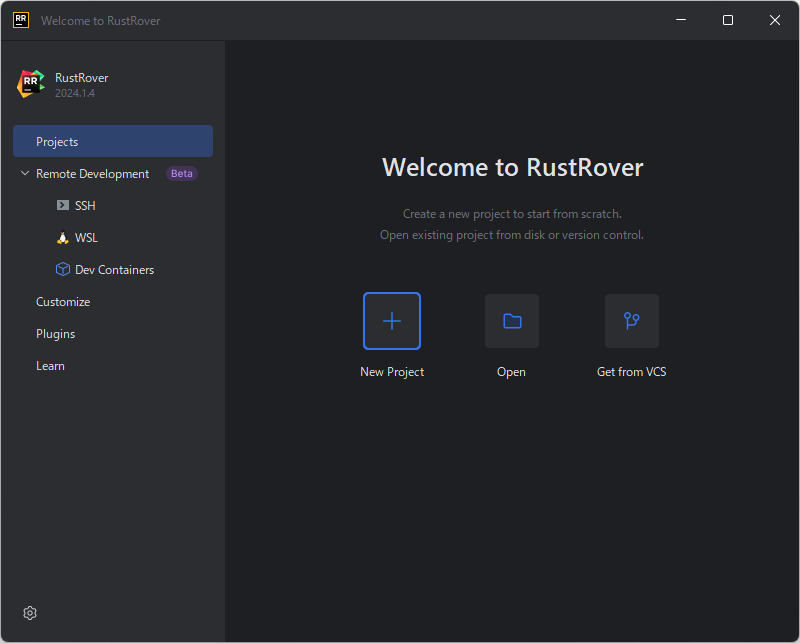Click the Beta badge next to Remote Development

[x=181, y=173]
